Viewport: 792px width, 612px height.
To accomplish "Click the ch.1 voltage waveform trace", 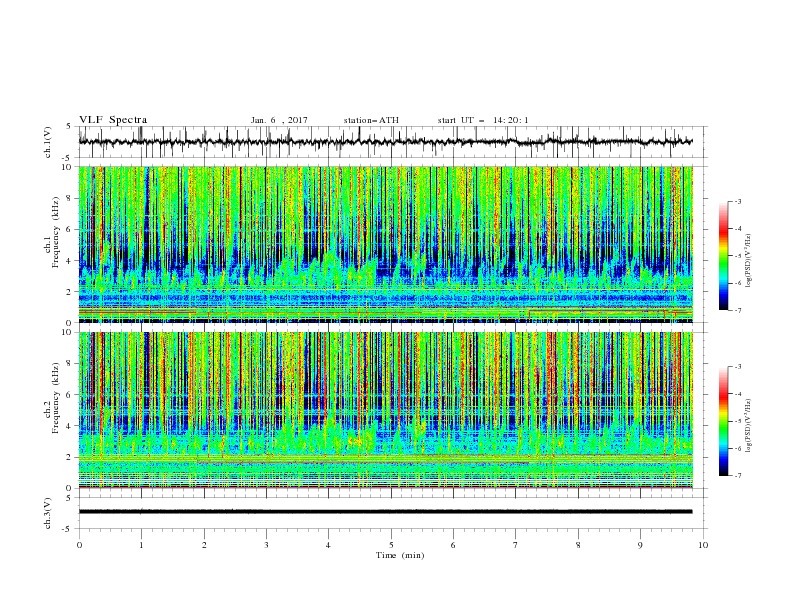I will [385, 142].
